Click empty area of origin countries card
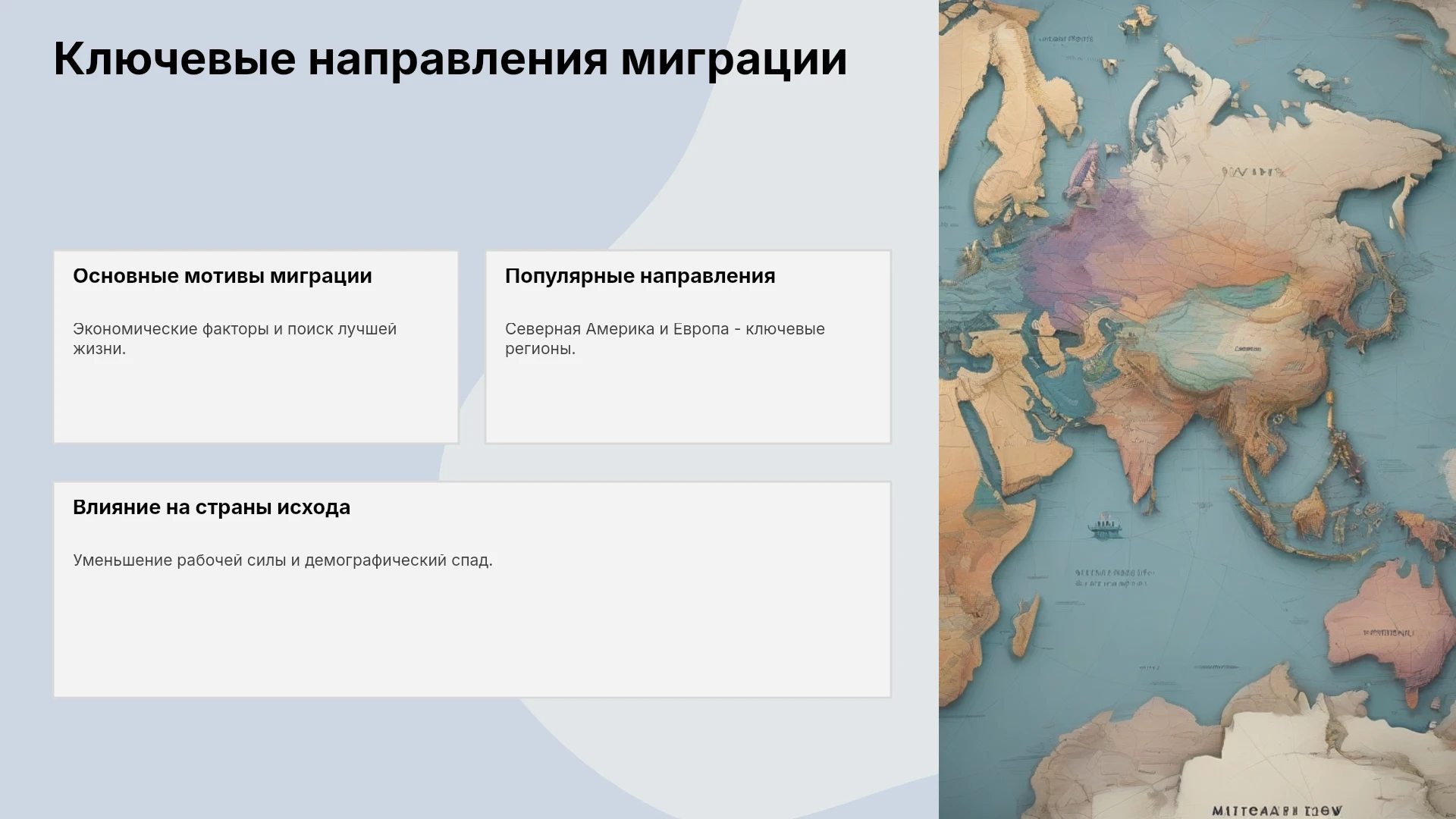1456x819 pixels. (x=472, y=637)
